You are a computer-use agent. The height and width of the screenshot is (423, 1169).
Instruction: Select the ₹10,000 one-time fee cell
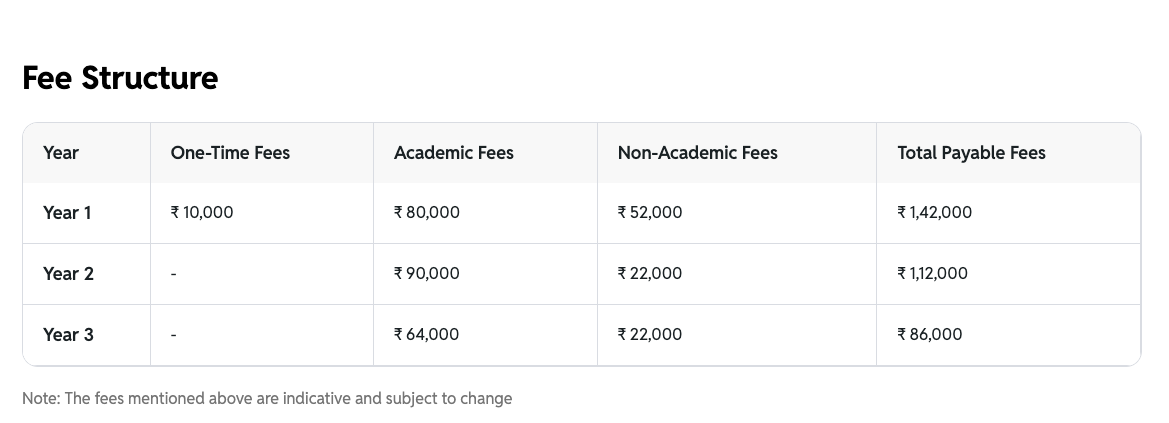point(202,212)
